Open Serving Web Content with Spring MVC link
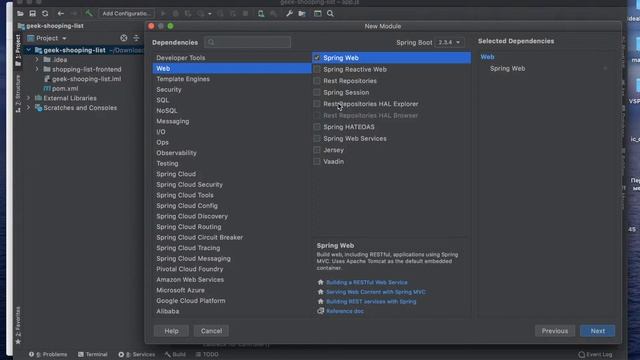This screenshot has width=640, height=360. (376, 292)
